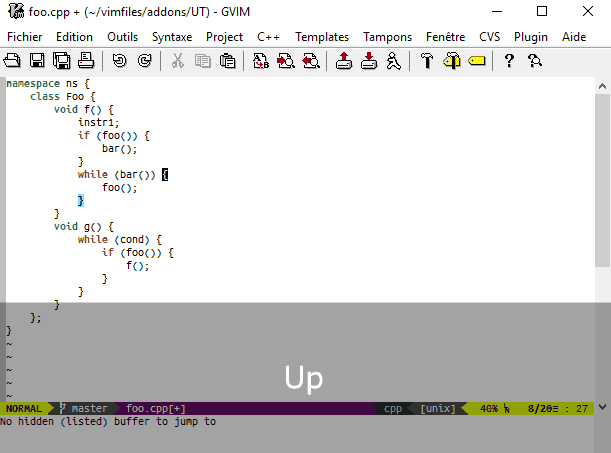Click the Redo toolbar icon
This screenshot has width=611, height=453.
coord(145,61)
